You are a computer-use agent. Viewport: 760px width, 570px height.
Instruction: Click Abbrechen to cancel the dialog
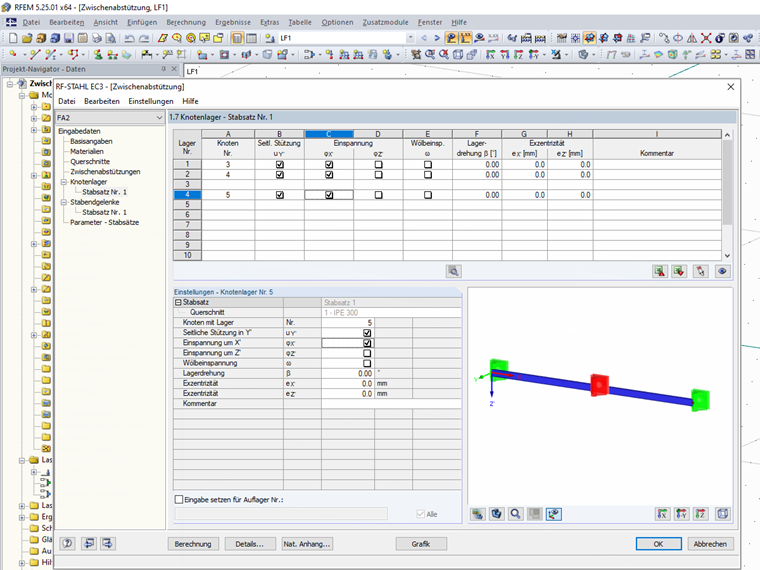(710, 544)
